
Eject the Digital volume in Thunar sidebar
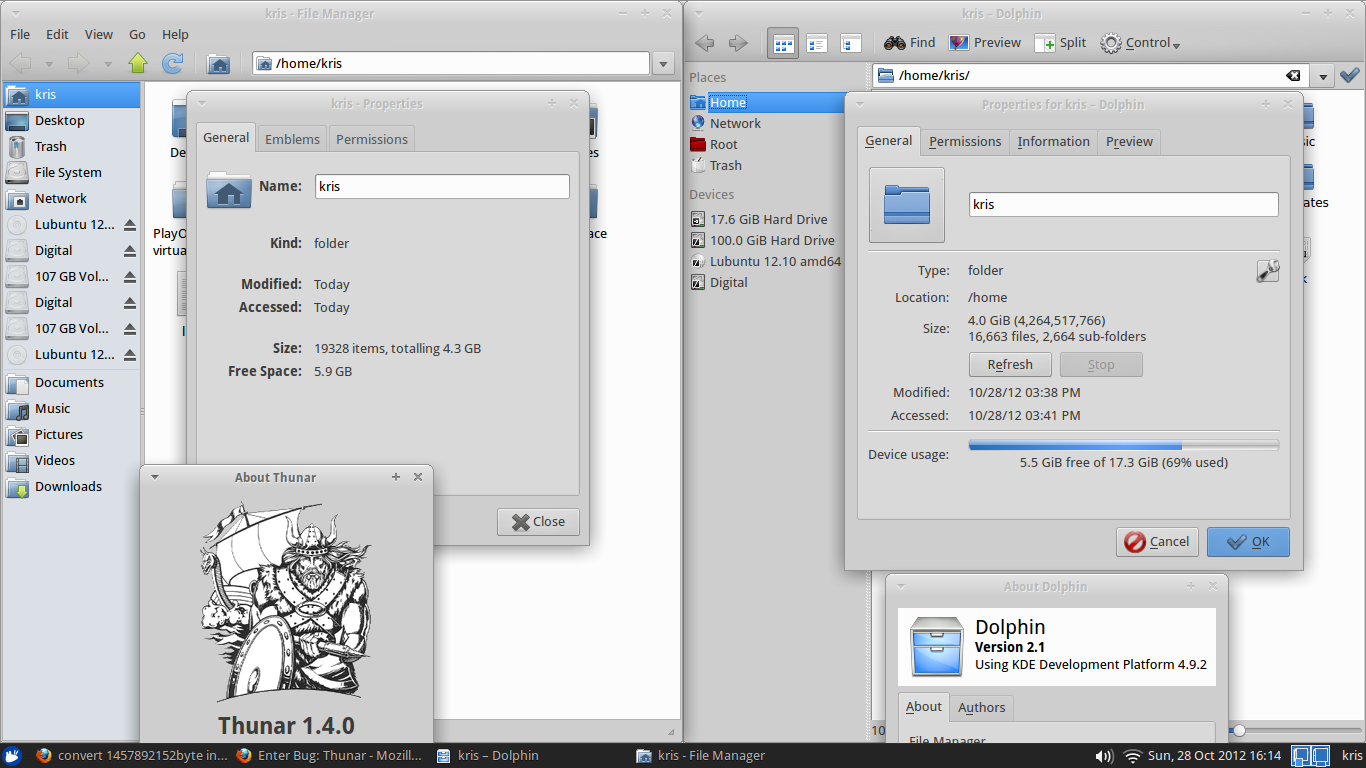pyautogui.click(x=129, y=251)
